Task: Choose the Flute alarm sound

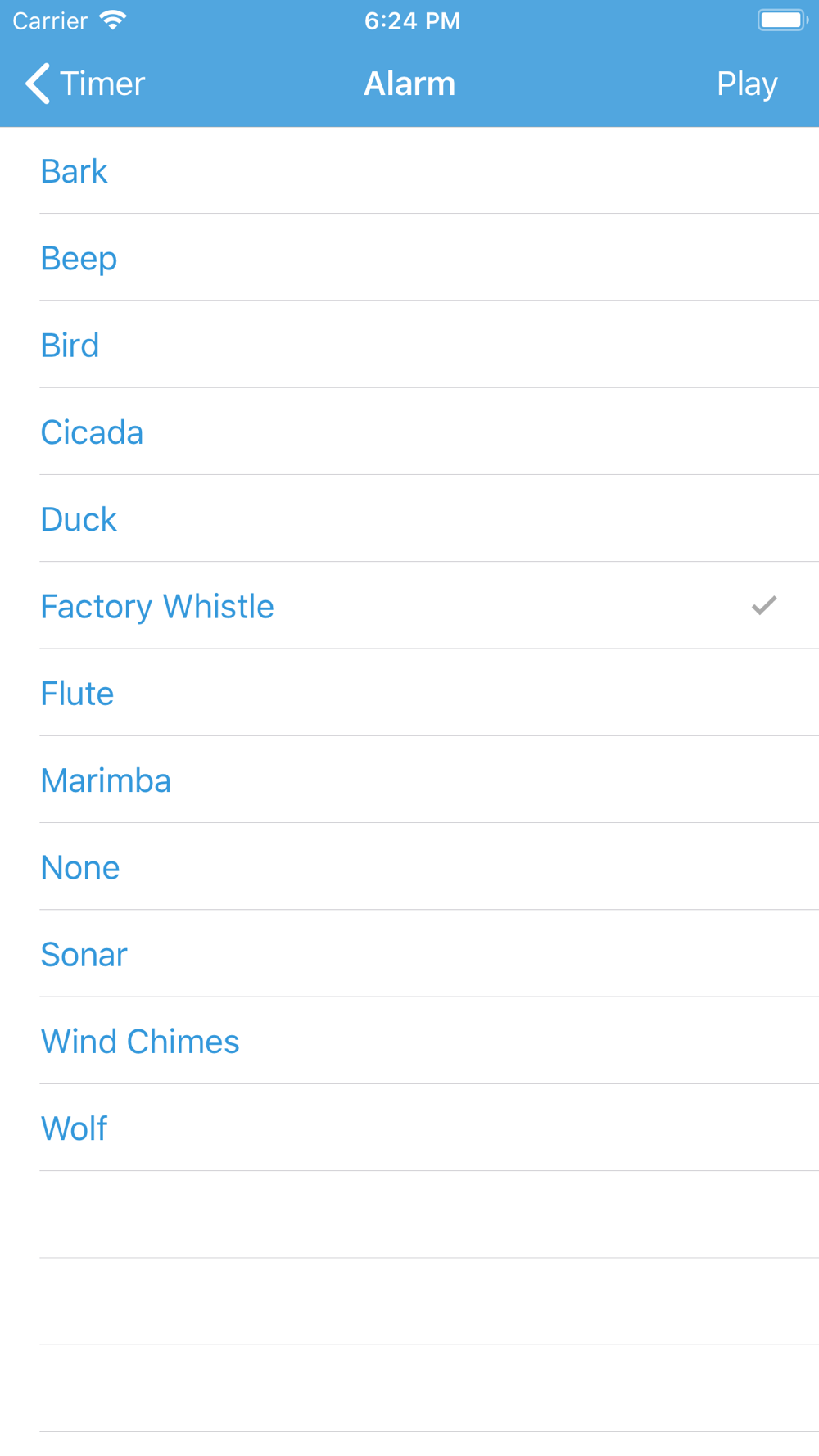Action: click(409, 693)
